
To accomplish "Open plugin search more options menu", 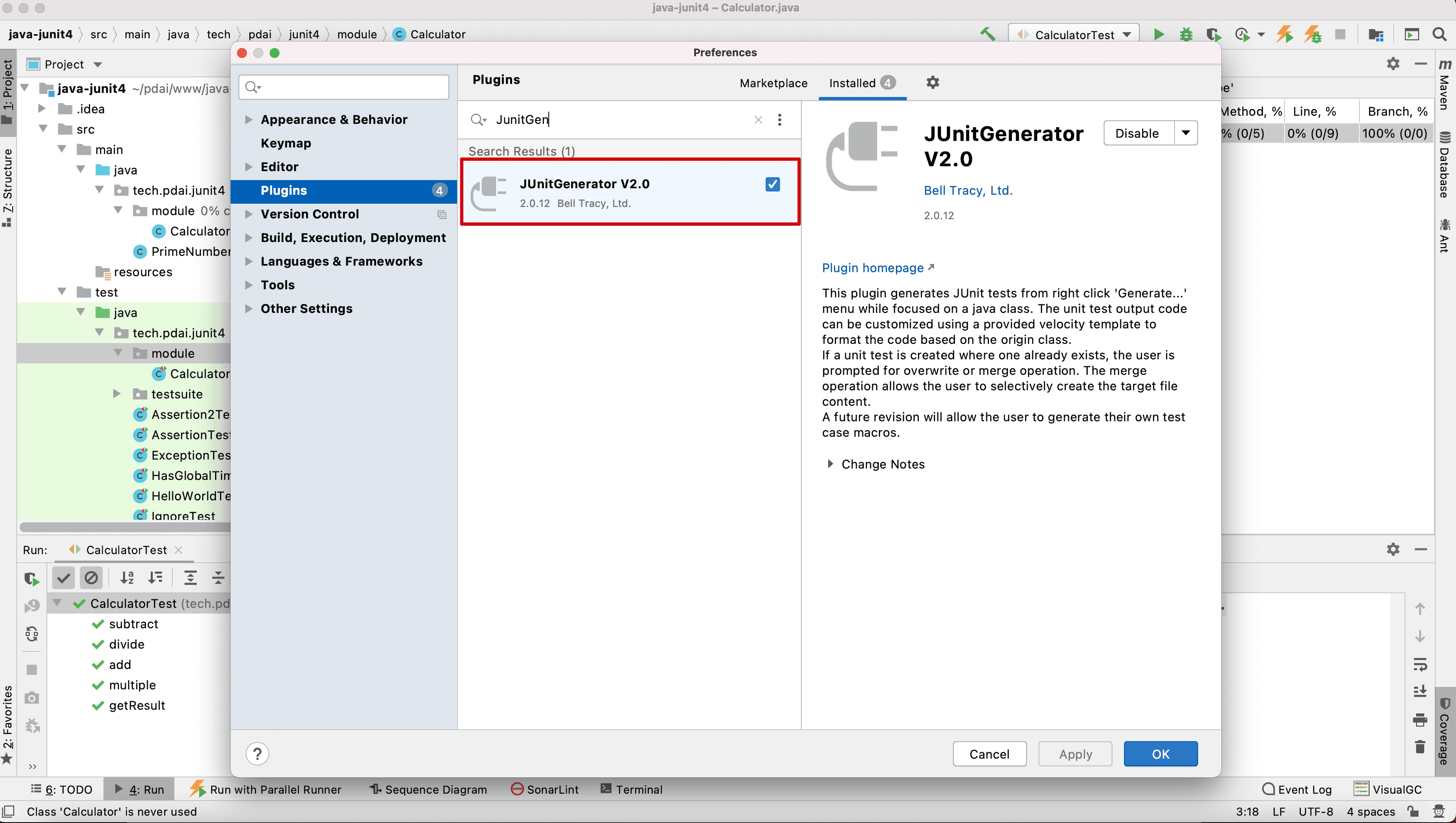I will coord(779,120).
